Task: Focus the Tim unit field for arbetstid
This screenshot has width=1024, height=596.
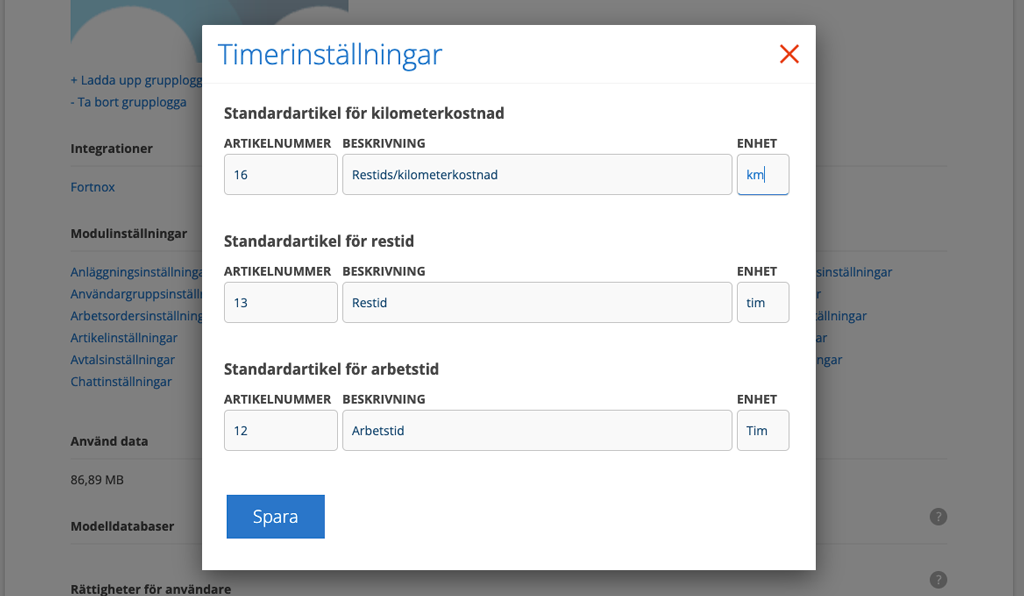Action: coord(763,430)
